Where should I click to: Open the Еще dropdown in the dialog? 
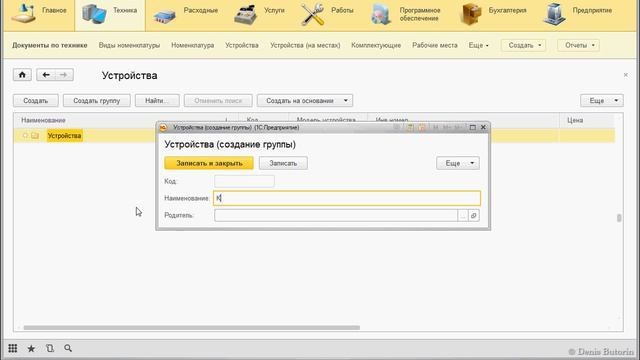tap(458, 163)
